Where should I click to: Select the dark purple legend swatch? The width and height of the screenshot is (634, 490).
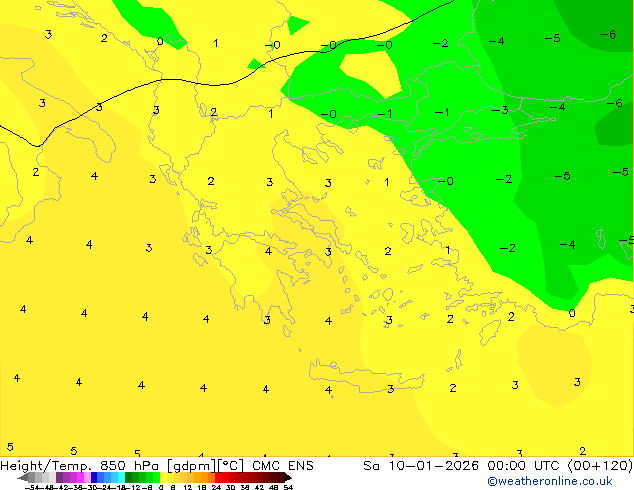(x=59, y=477)
